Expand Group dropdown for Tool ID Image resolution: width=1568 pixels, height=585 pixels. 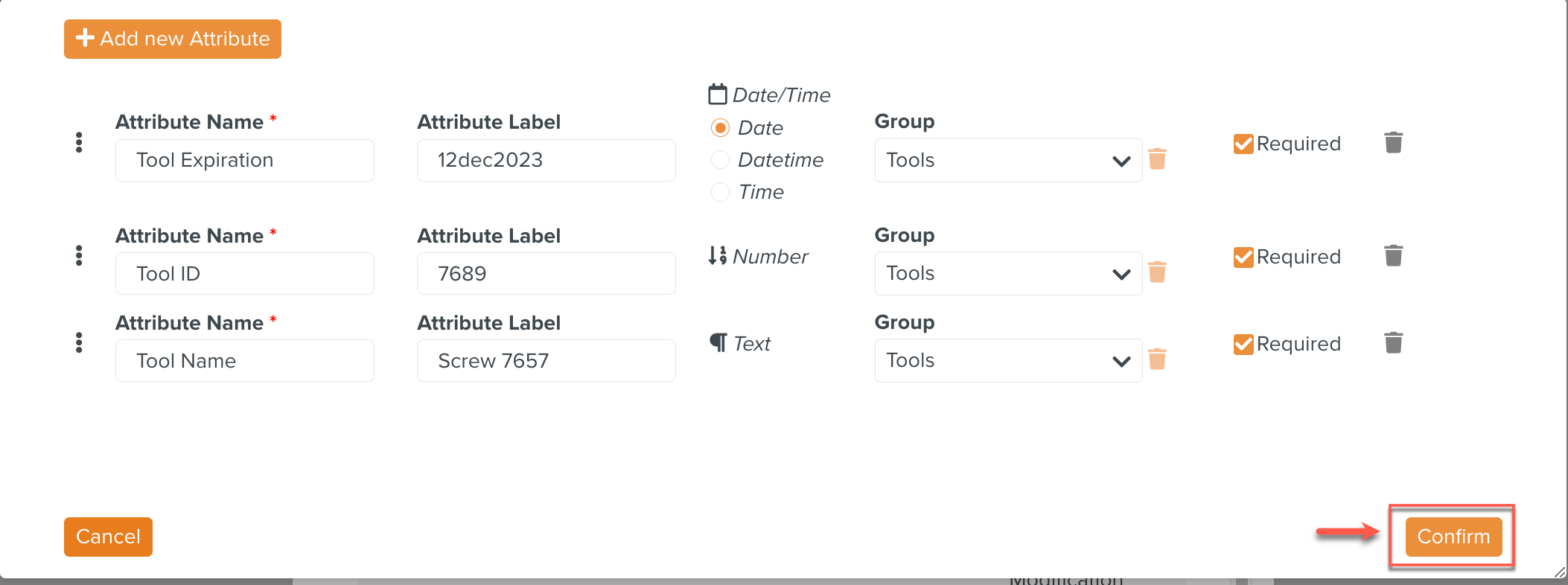[1008, 273]
